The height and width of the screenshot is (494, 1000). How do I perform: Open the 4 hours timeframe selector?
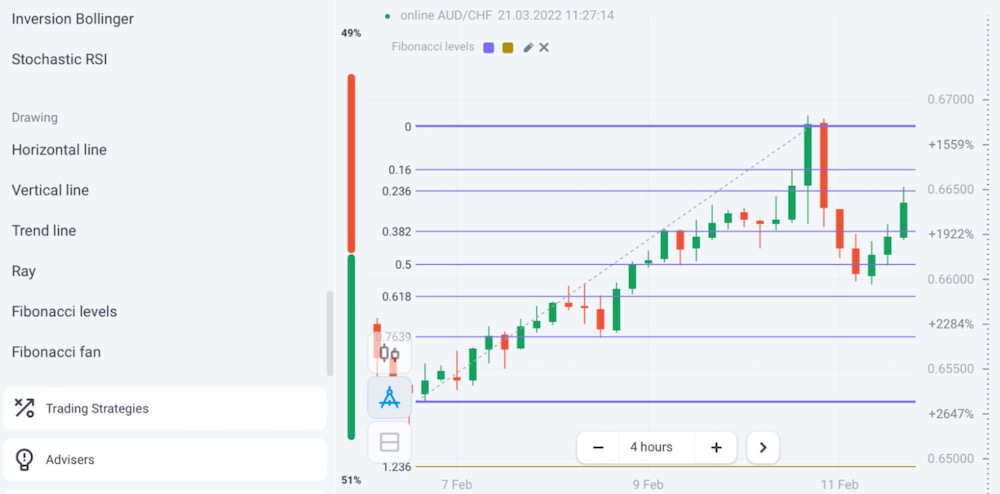pyautogui.click(x=651, y=447)
